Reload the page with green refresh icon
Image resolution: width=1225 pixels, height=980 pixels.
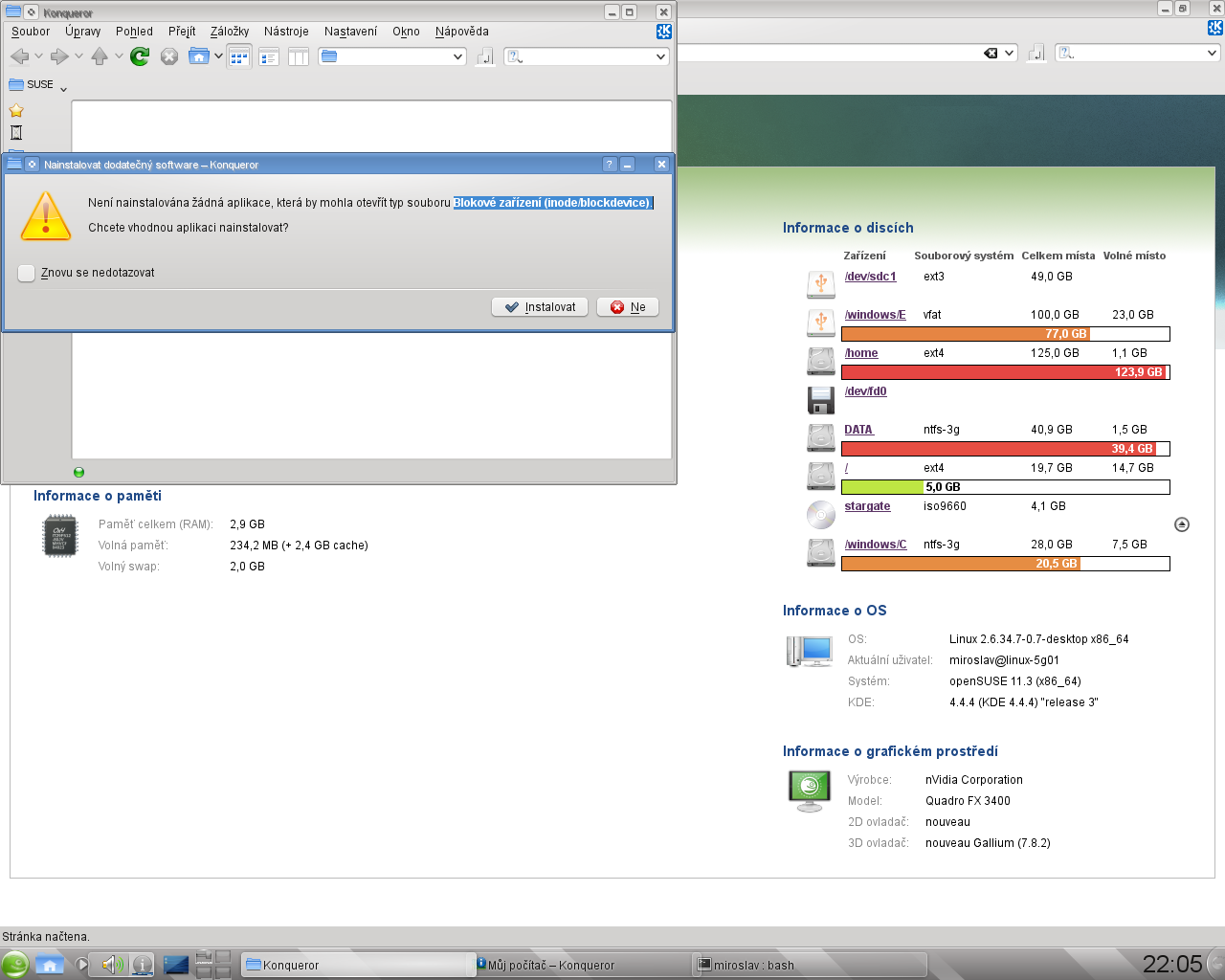[x=140, y=56]
